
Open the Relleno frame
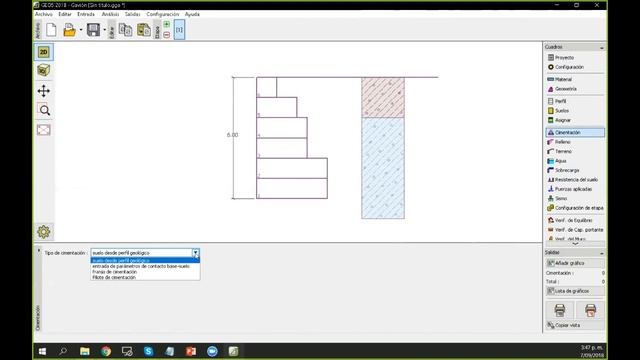[575, 142]
